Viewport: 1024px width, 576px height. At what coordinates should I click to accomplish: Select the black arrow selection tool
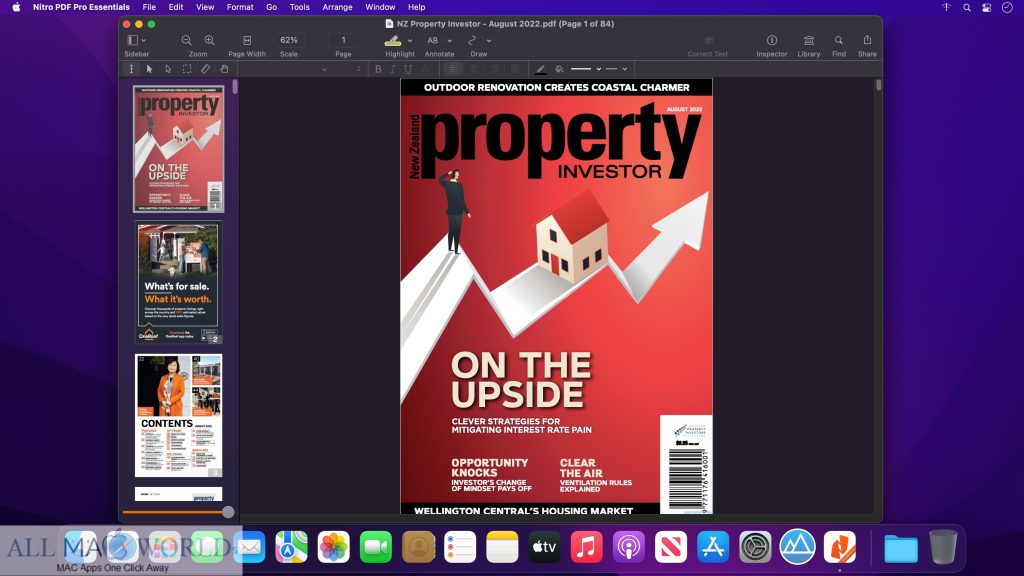tap(150, 69)
